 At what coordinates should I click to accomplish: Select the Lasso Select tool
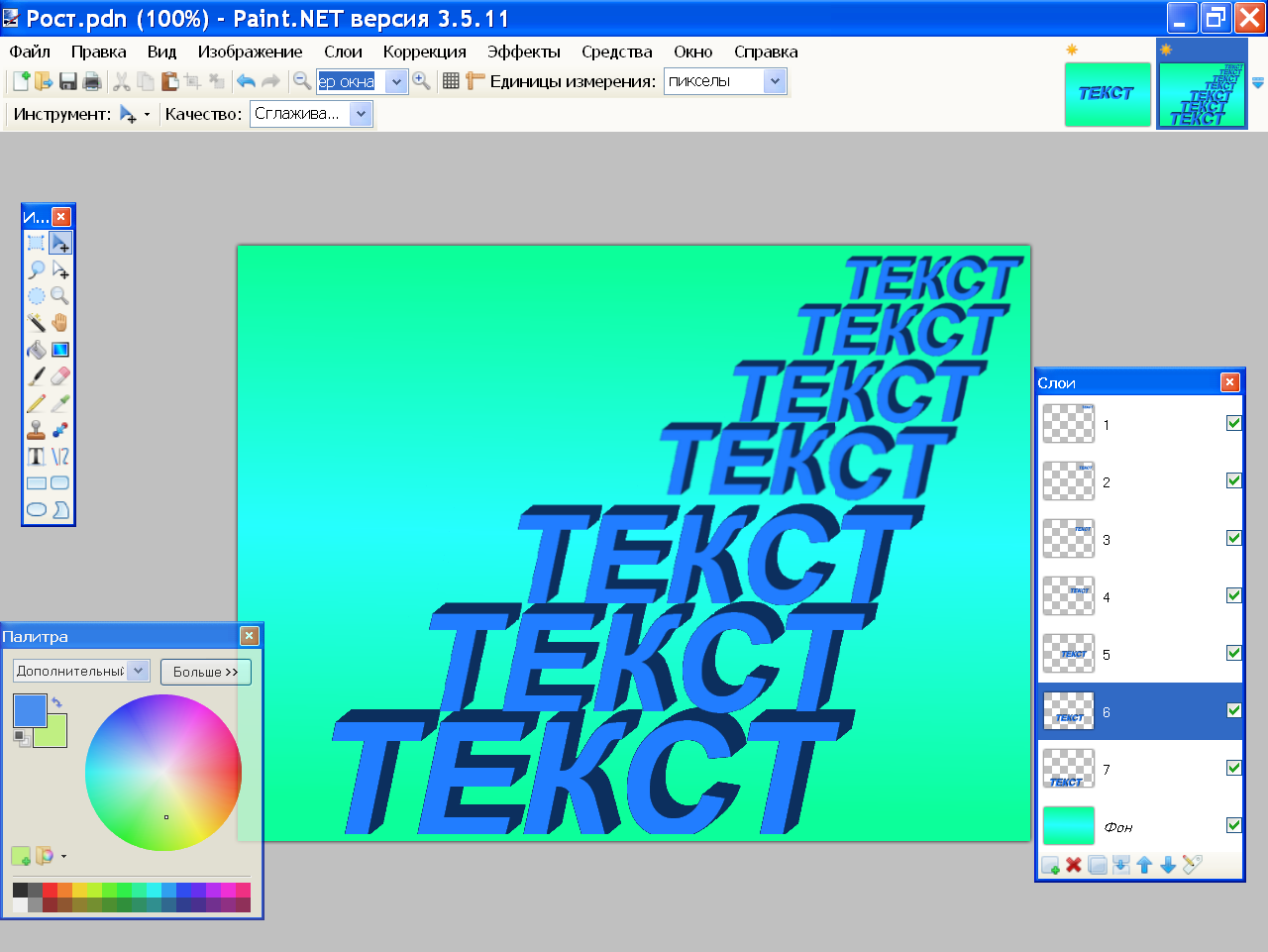(36, 269)
